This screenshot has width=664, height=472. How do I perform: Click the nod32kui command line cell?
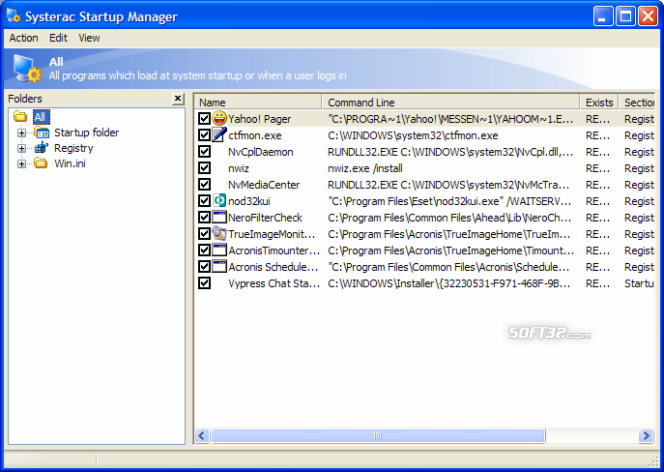click(449, 201)
